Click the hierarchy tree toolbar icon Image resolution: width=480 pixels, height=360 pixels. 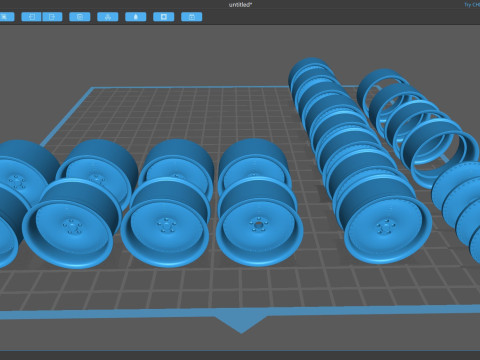108,17
